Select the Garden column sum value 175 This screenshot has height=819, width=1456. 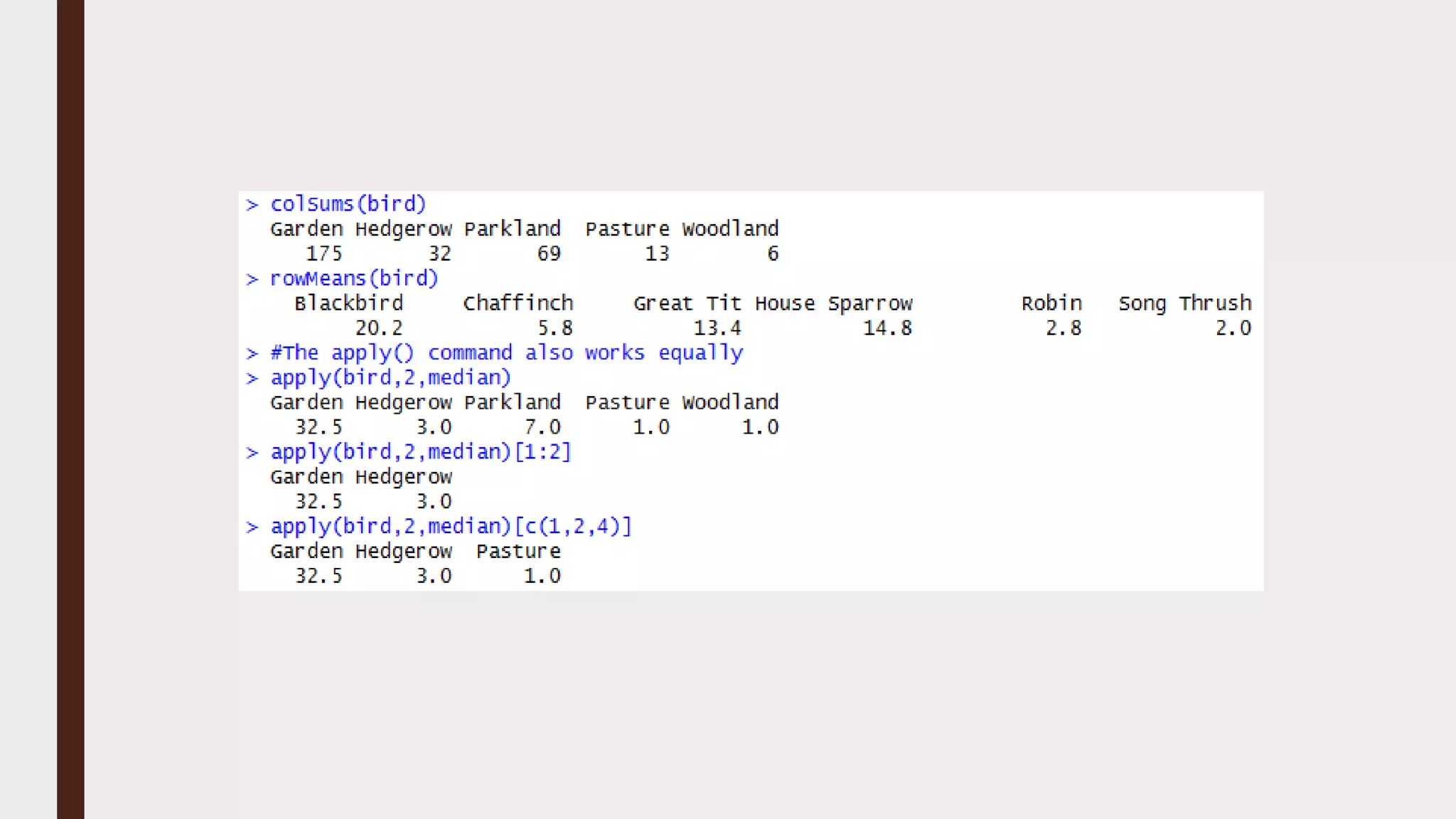click(x=323, y=254)
